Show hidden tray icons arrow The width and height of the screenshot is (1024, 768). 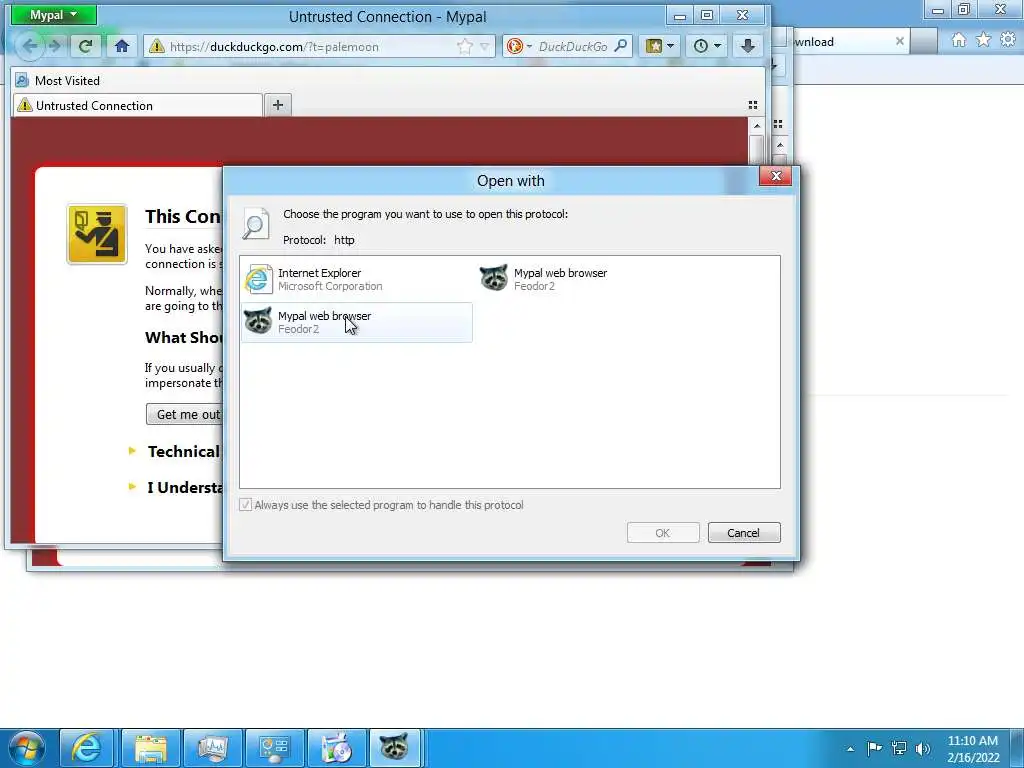(850, 749)
